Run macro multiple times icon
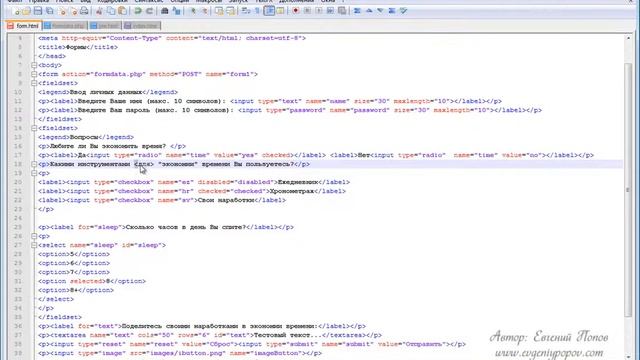Image resolution: width=640 pixels, height=360 pixels. point(330,11)
